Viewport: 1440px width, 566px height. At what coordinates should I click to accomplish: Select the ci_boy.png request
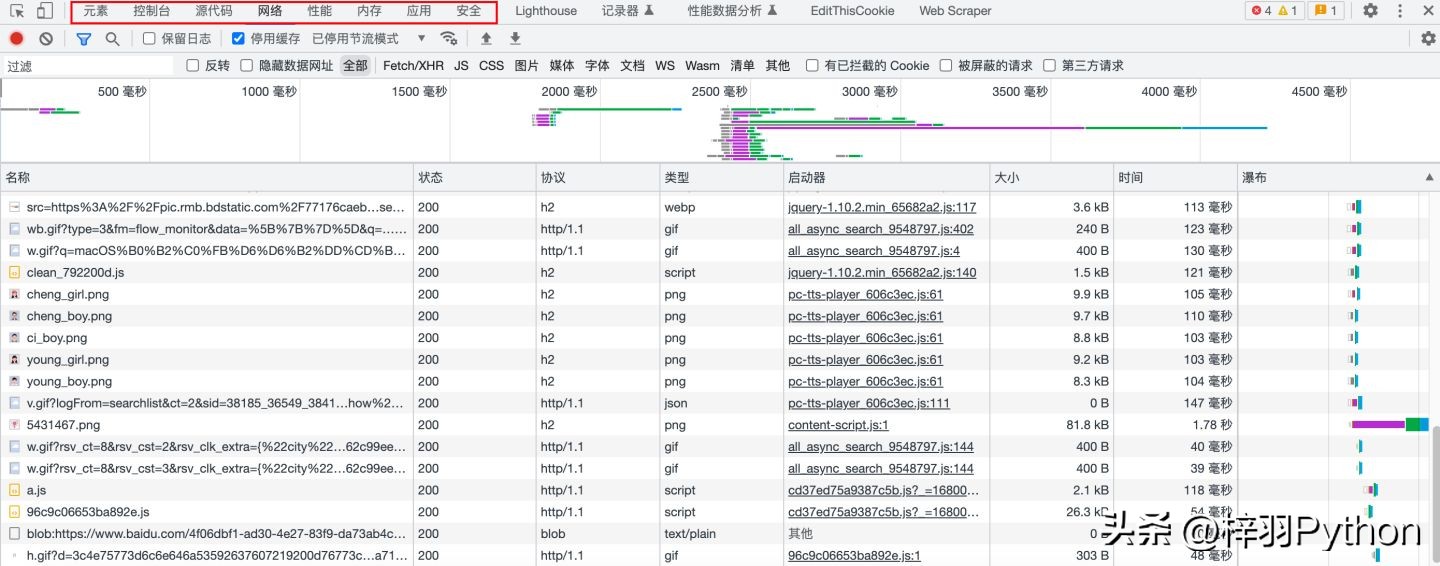715,338
